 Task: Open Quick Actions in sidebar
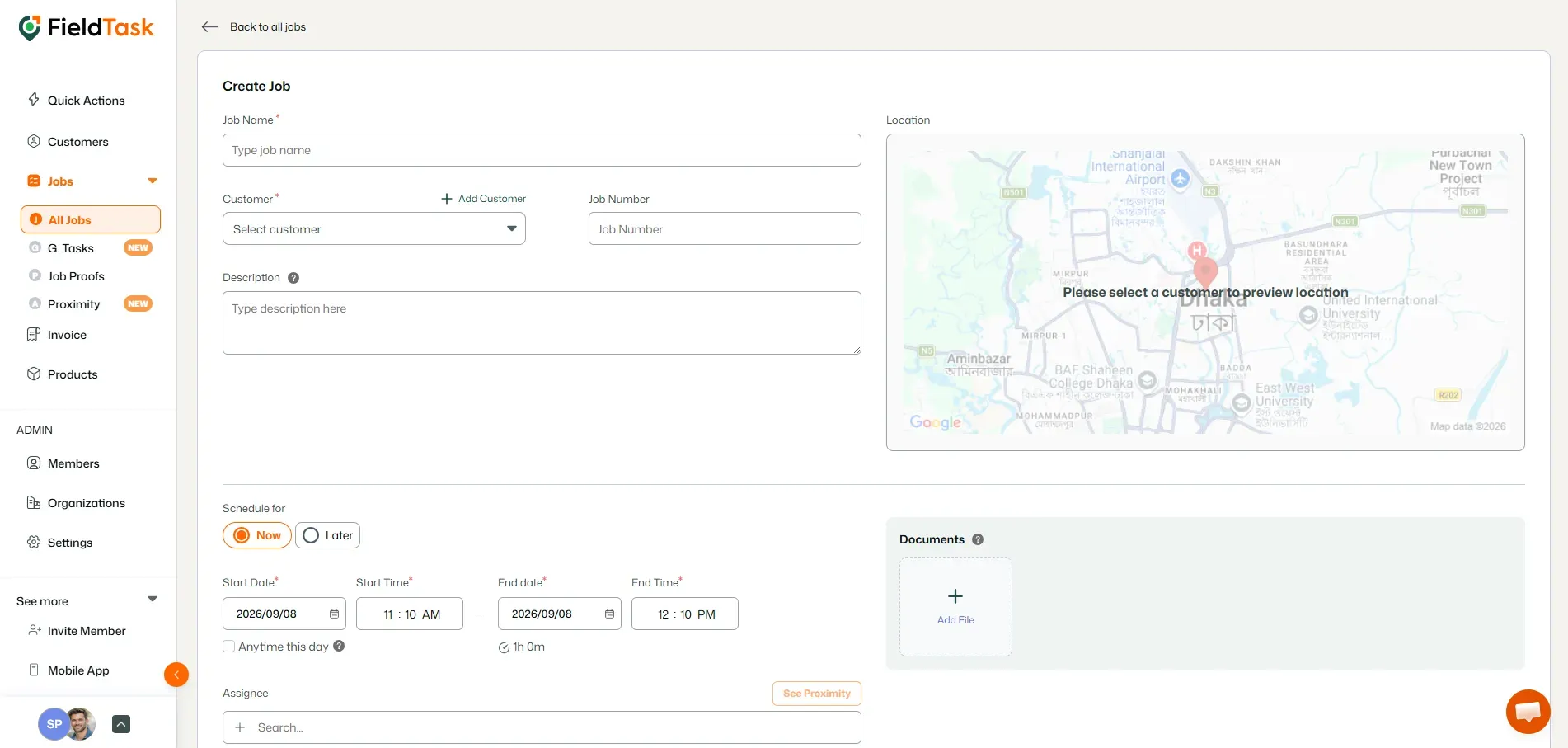pos(86,101)
